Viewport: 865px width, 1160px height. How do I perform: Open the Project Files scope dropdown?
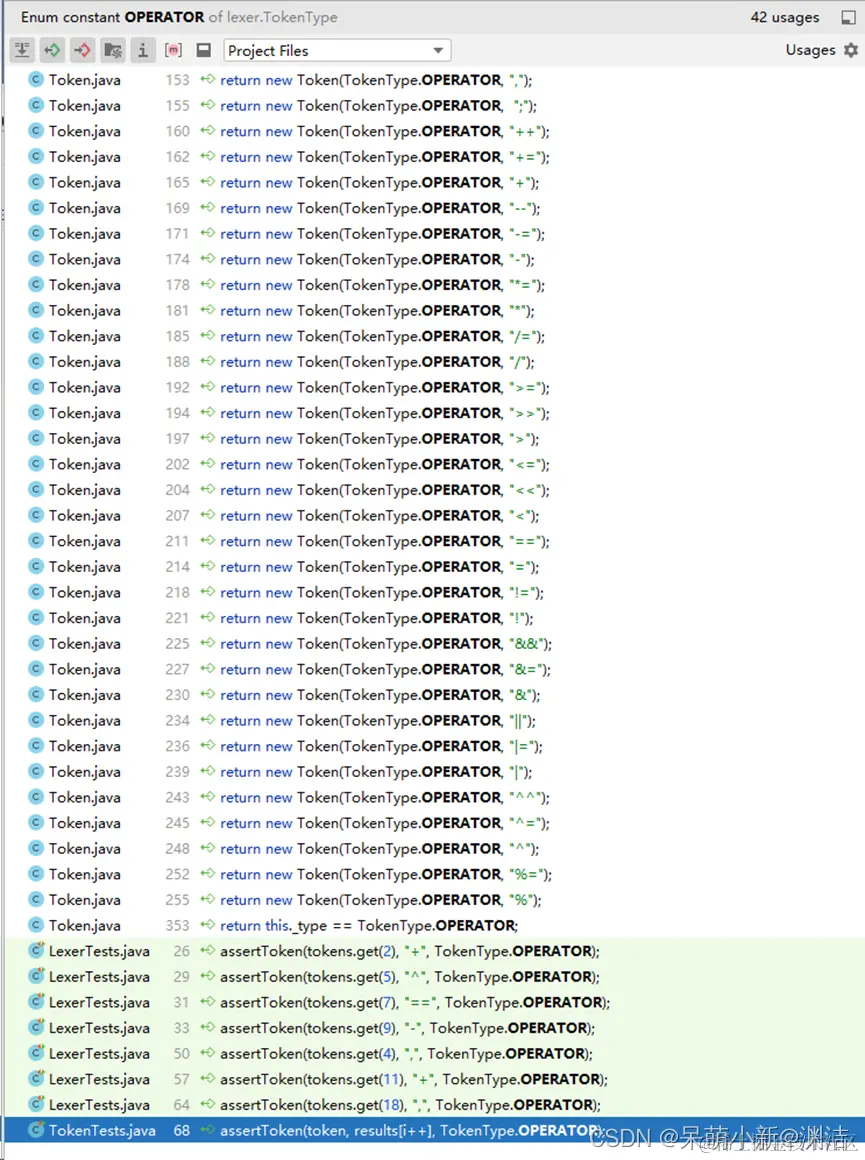click(337, 50)
